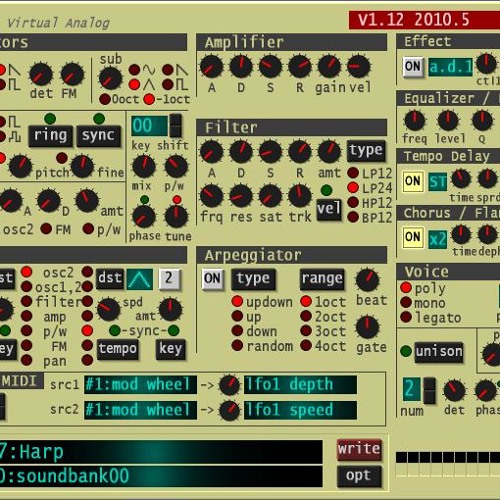The width and height of the screenshot is (500, 500).
Task: Click the opt button
Action: 359,476
